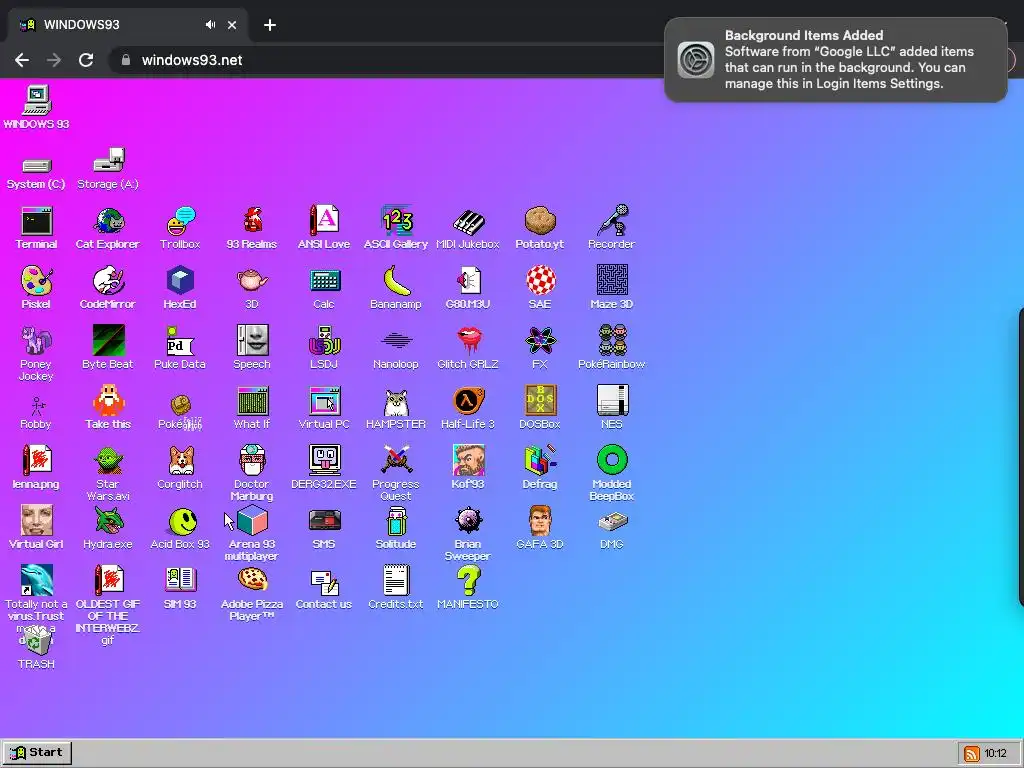Open Glitch GRLZ lips icon

[x=468, y=342]
